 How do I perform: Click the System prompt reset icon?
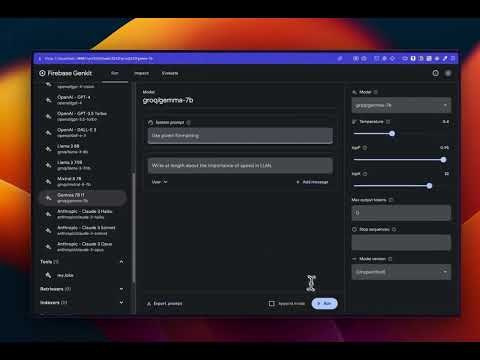coord(150,123)
